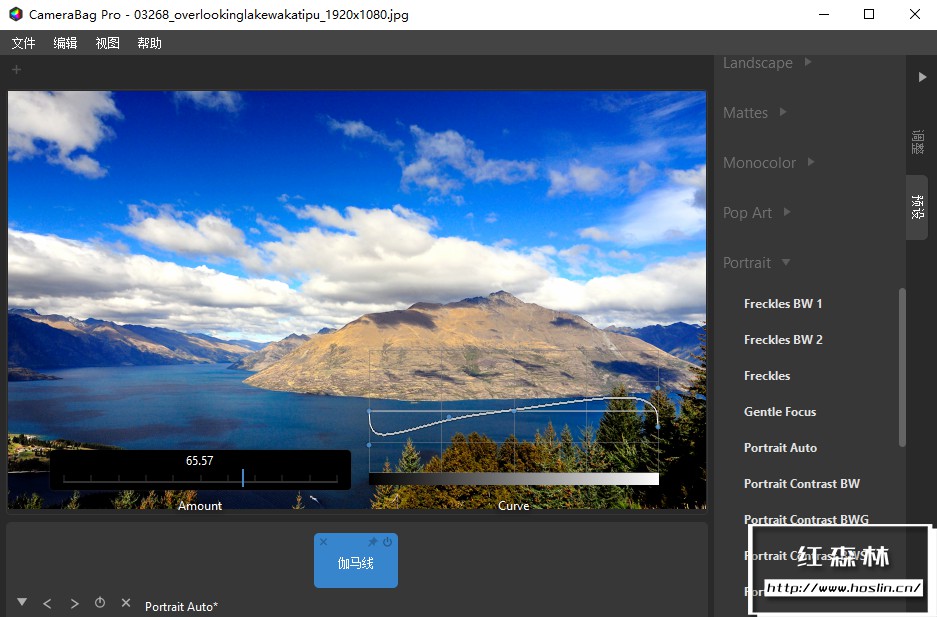Click the Portrait Auto* preset name
Viewport: 937px width, 617px height.
(181, 606)
